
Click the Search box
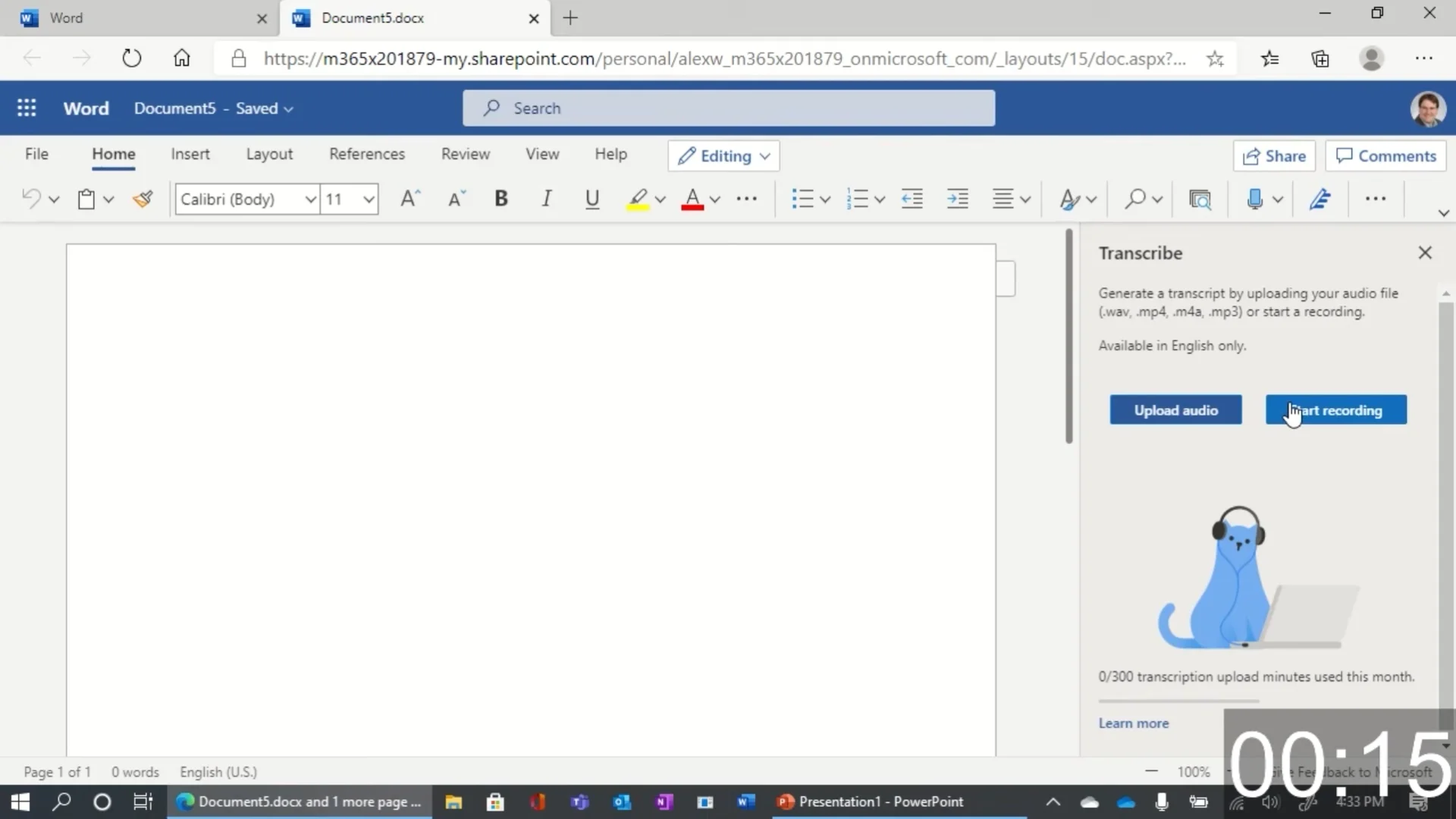(729, 108)
